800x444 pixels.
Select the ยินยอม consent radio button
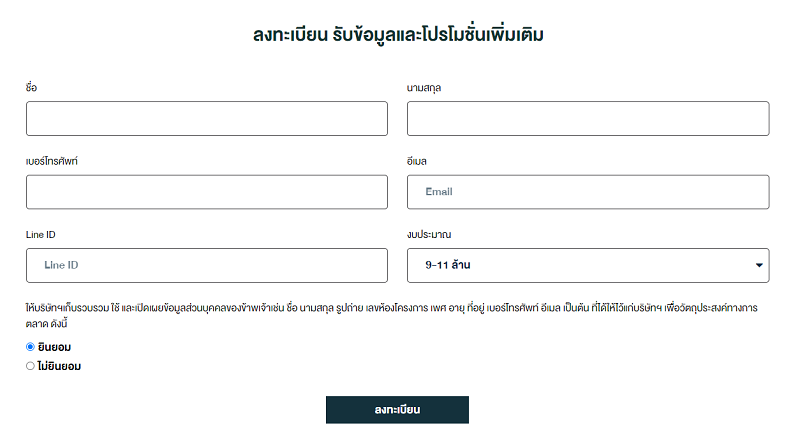click(x=30, y=347)
